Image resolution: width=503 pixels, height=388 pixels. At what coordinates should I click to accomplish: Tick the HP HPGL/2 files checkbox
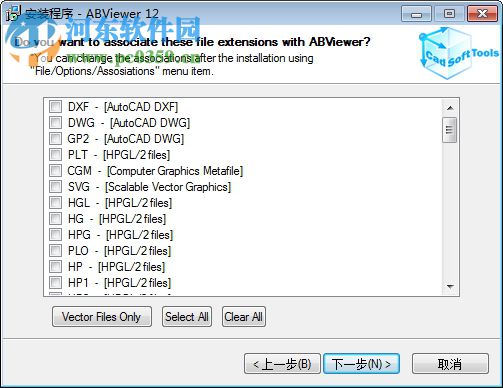click(x=55, y=267)
